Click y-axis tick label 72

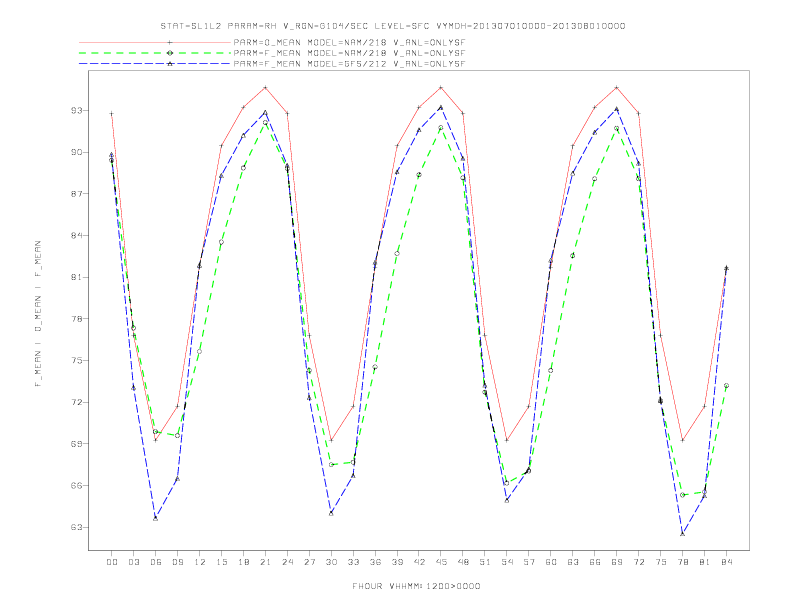coord(76,402)
